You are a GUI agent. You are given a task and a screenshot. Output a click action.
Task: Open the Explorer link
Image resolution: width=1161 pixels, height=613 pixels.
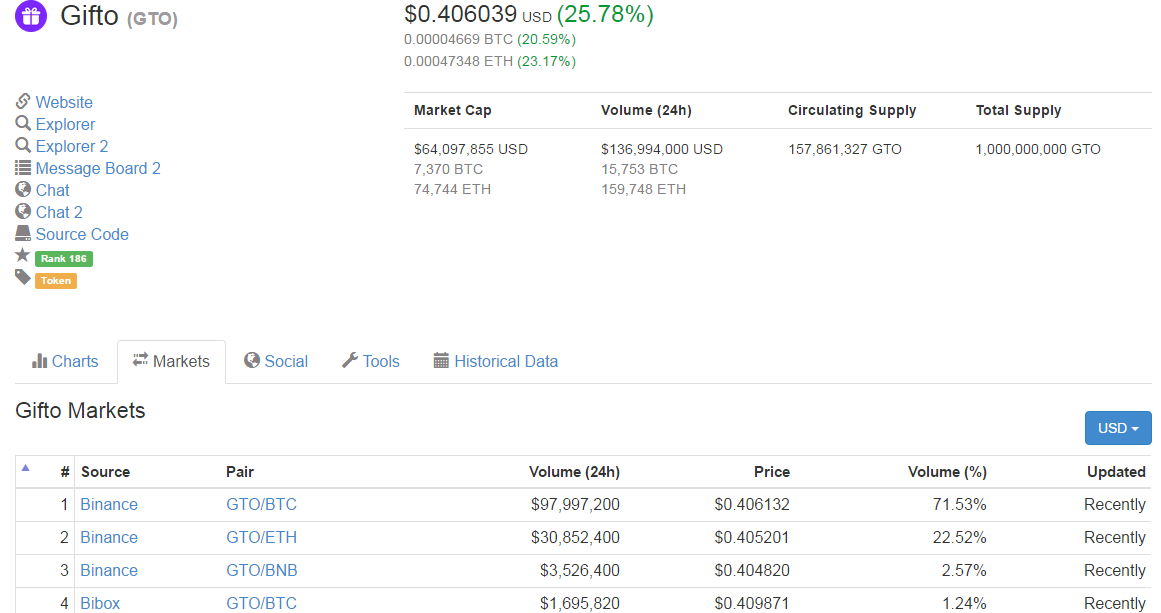pos(65,124)
